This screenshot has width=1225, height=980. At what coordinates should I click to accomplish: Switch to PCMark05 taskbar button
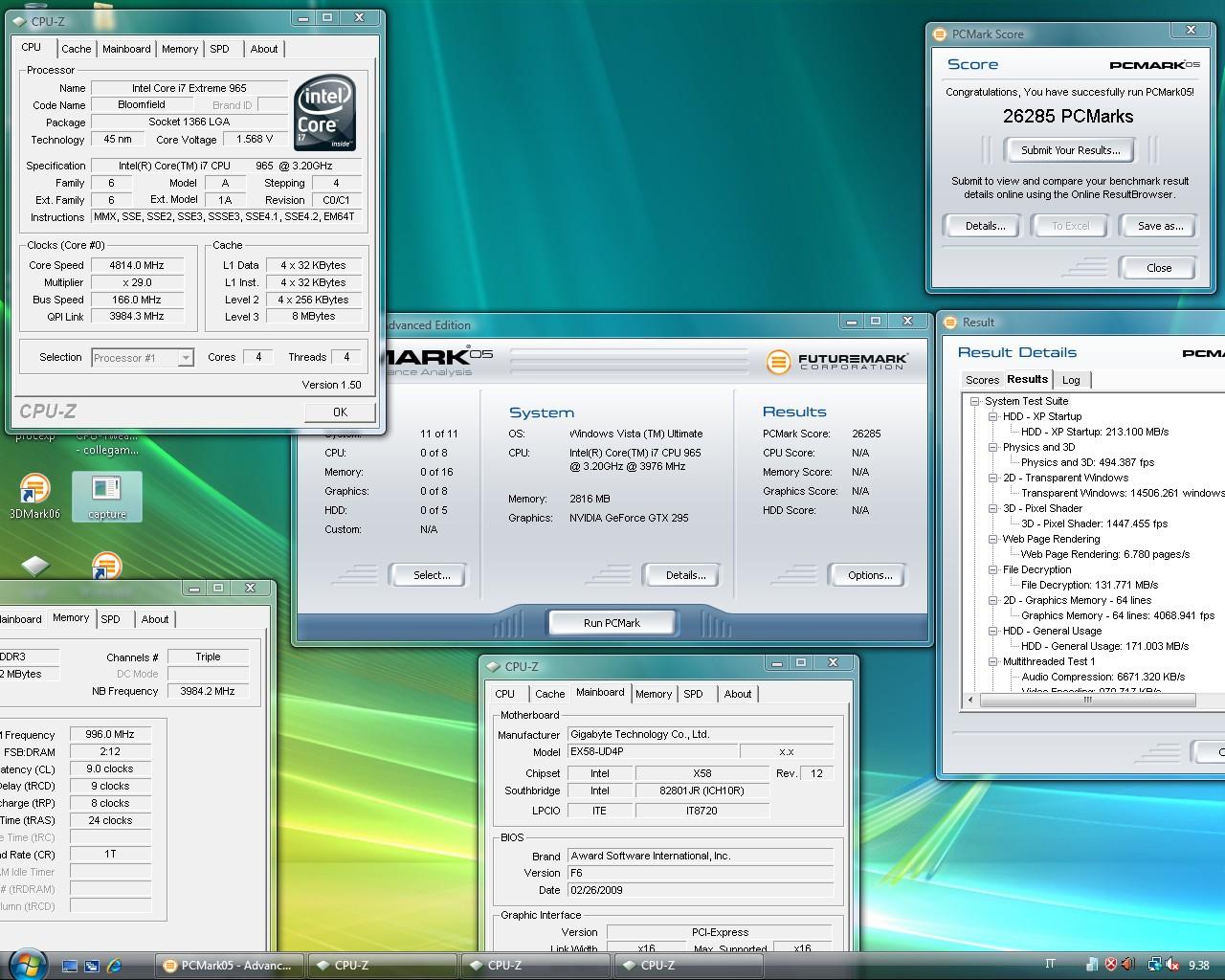(x=230, y=966)
